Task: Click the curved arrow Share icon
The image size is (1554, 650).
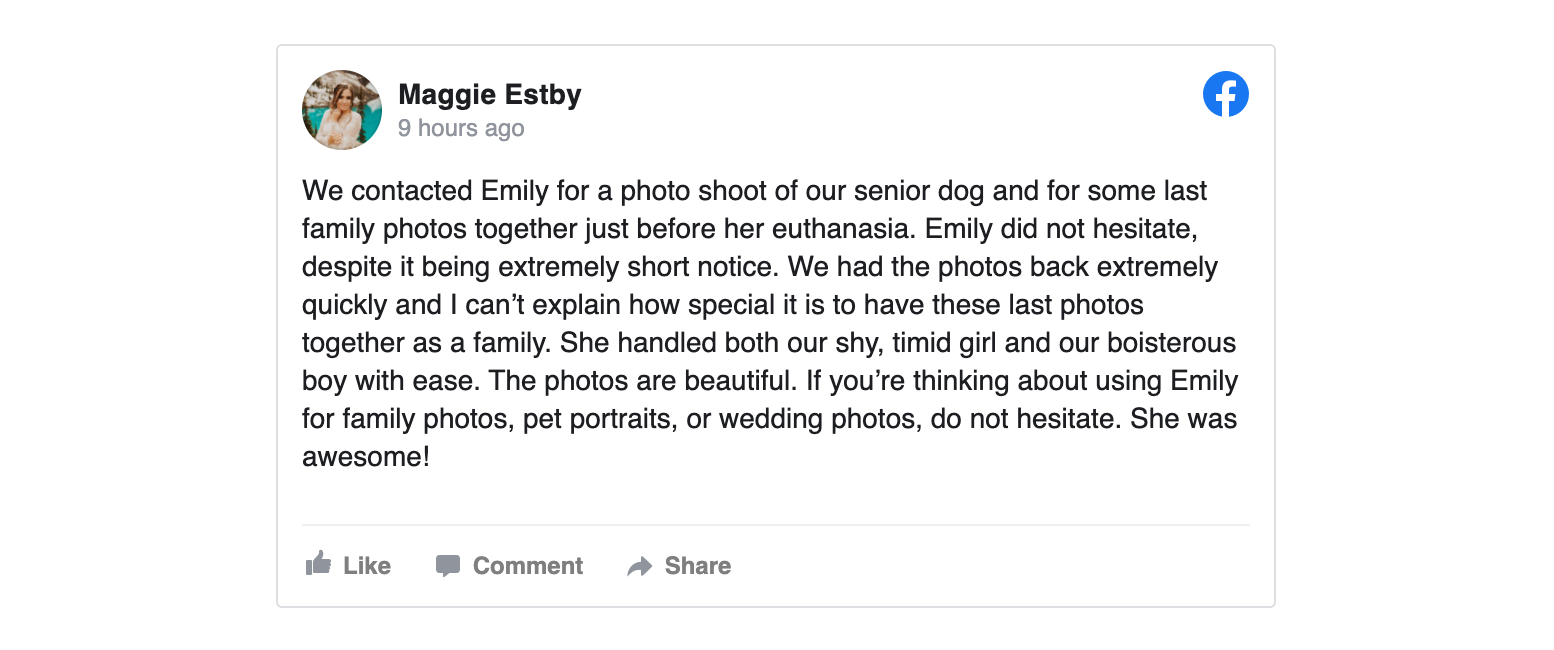Action: 639,567
